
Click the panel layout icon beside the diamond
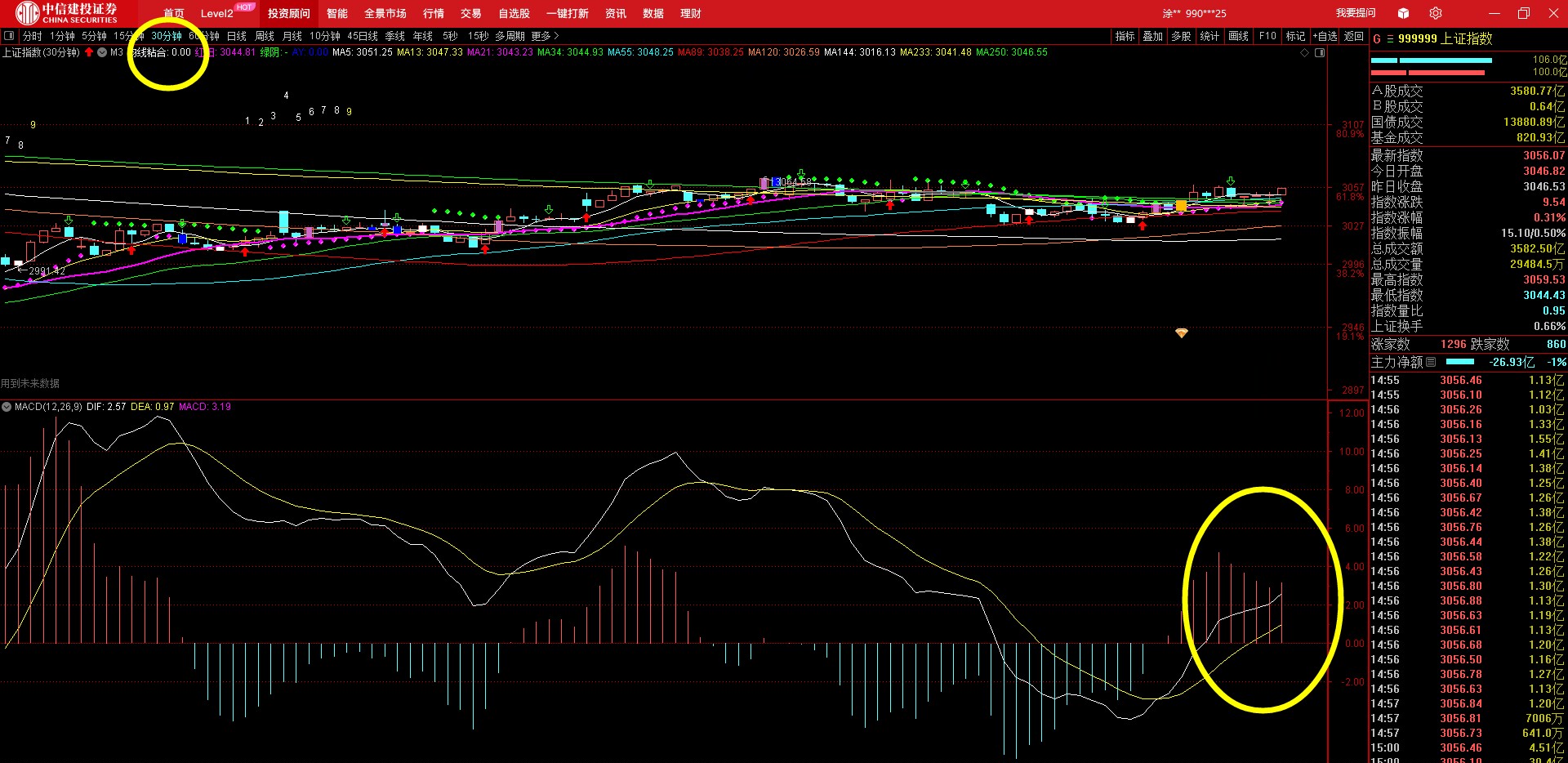pos(1320,52)
